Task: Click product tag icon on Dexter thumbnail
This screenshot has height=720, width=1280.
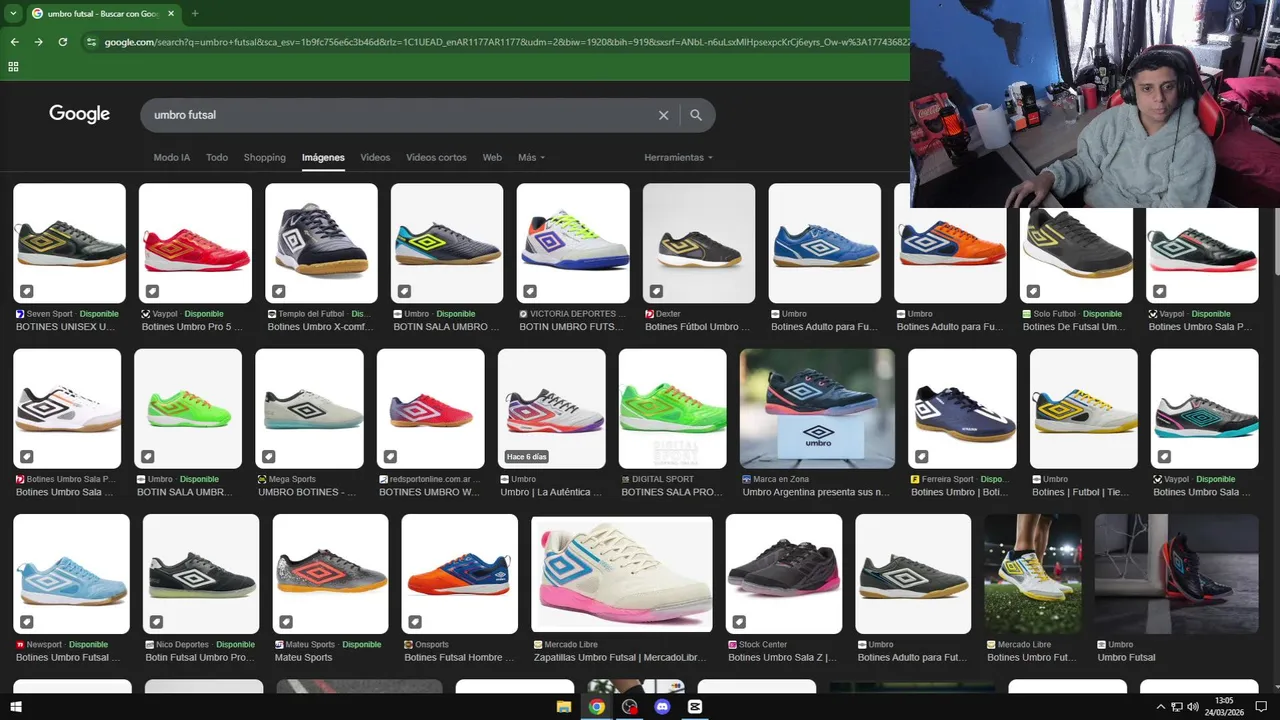Action: point(657,291)
